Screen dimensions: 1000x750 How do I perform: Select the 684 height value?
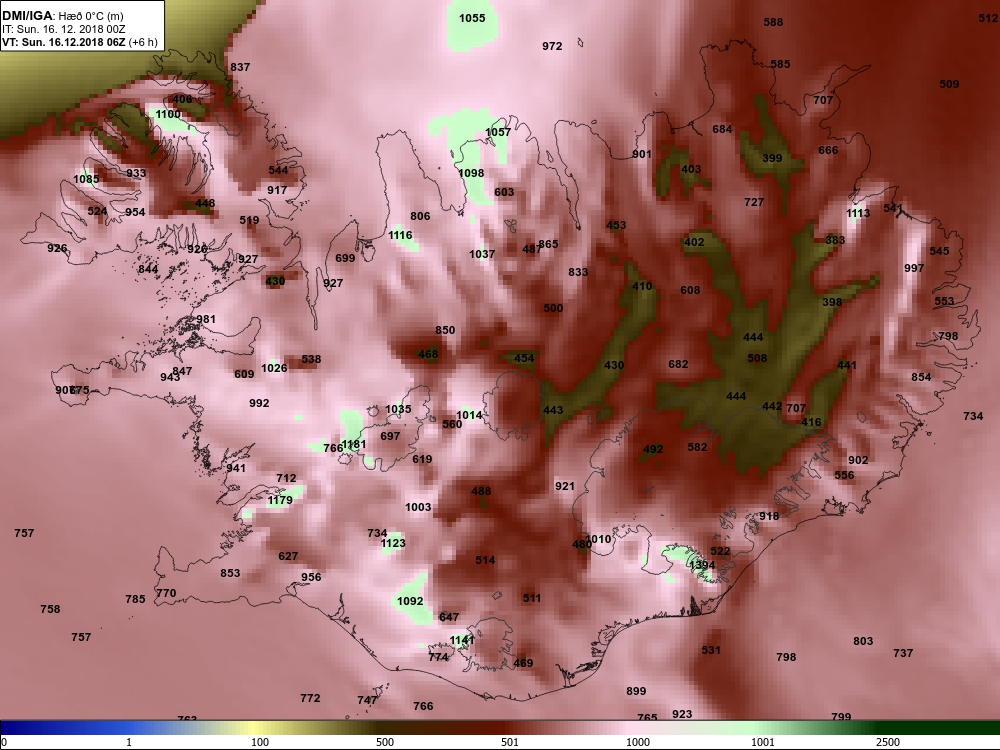722,129
